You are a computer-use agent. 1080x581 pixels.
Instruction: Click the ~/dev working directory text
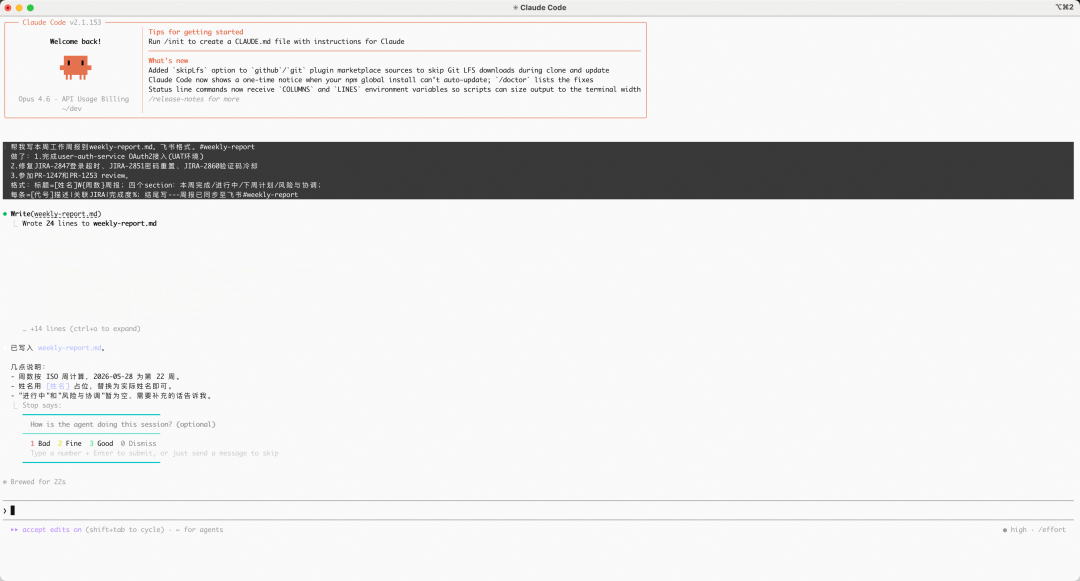click(72, 109)
